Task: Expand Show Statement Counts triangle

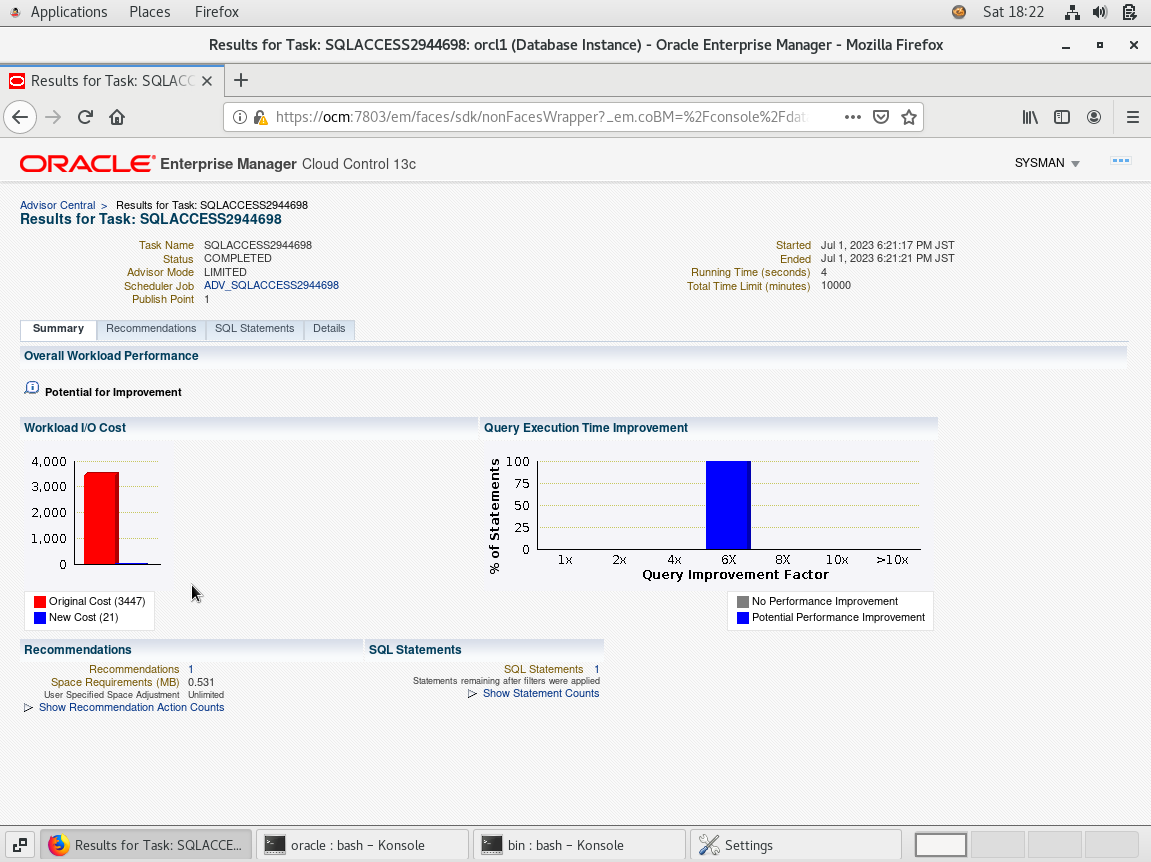Action: coord(473,694)
